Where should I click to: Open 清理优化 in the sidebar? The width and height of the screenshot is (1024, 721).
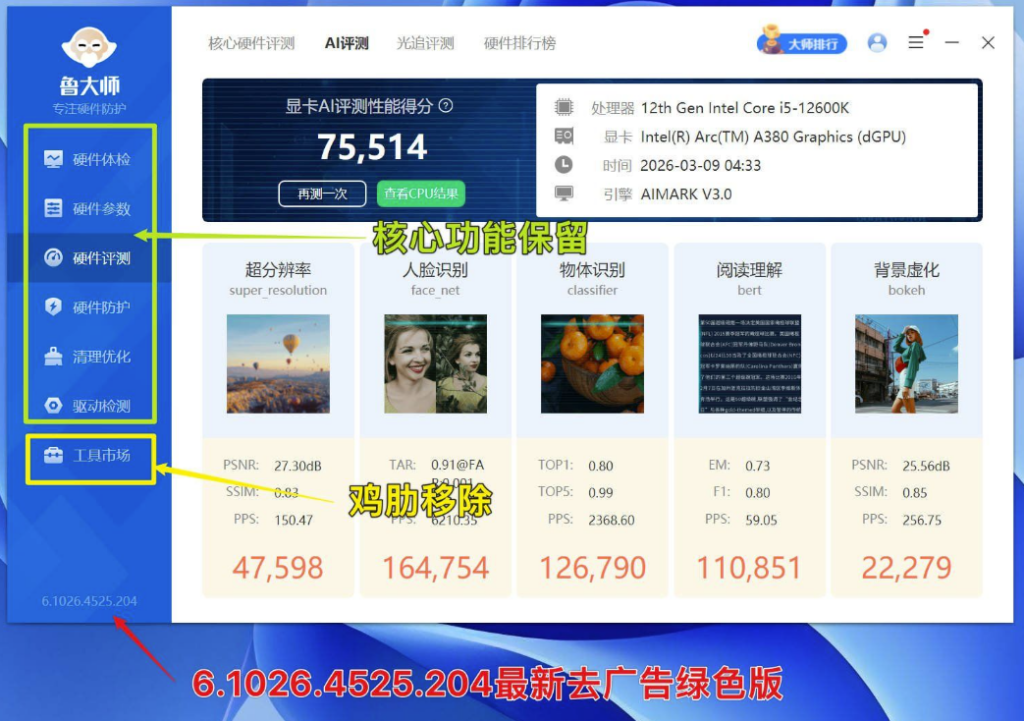88,357
